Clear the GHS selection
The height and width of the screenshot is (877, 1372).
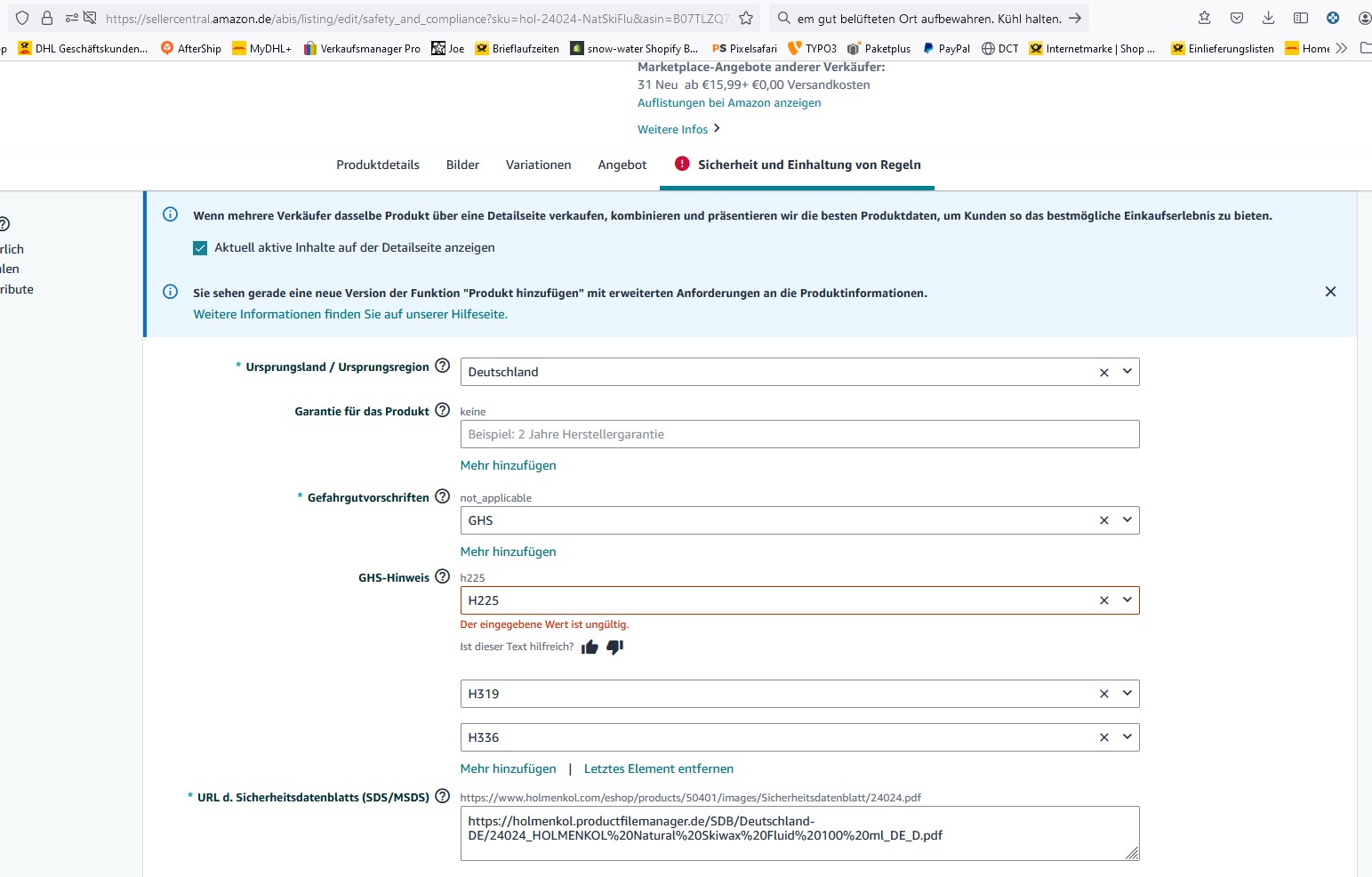(x=1103, y=521)
